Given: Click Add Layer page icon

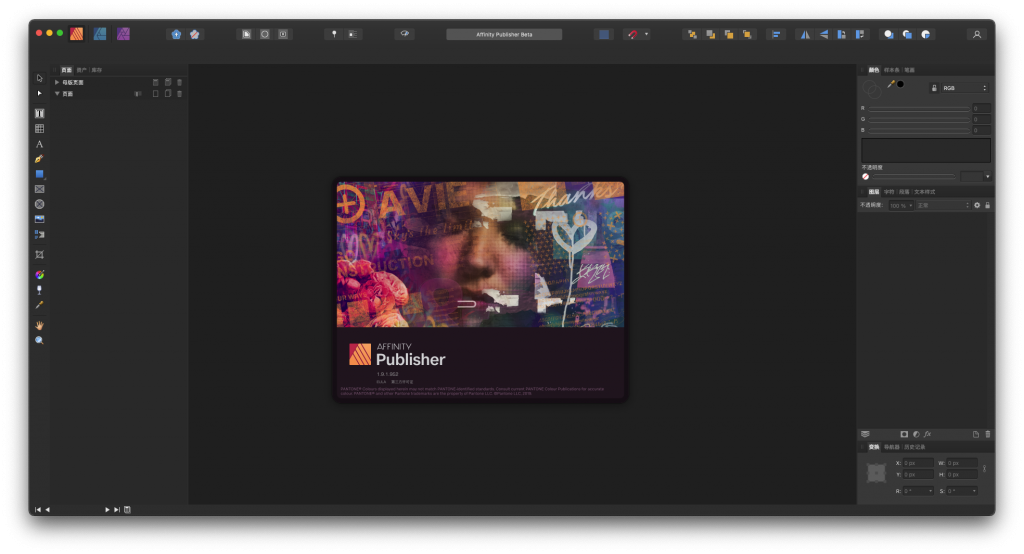Looking at the screenshot, I should click(976, 434).
